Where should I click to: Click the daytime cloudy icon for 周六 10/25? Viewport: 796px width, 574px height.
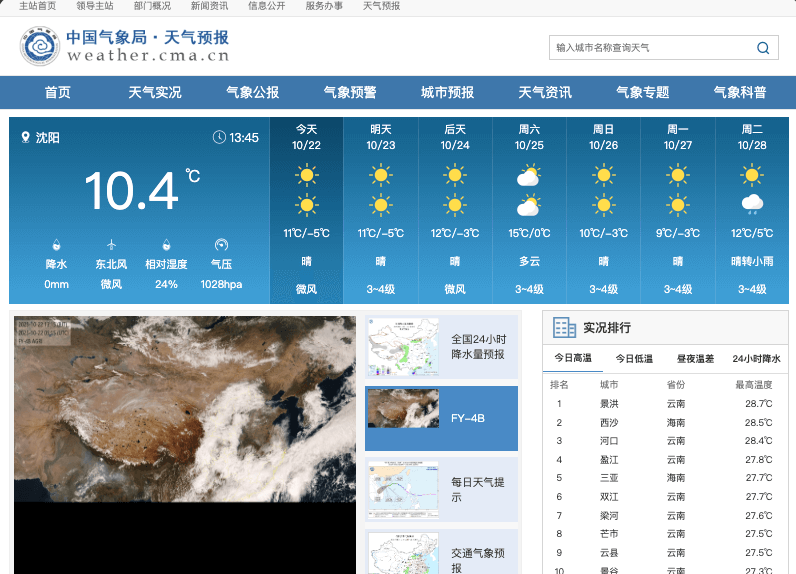[x=529, y=176]
